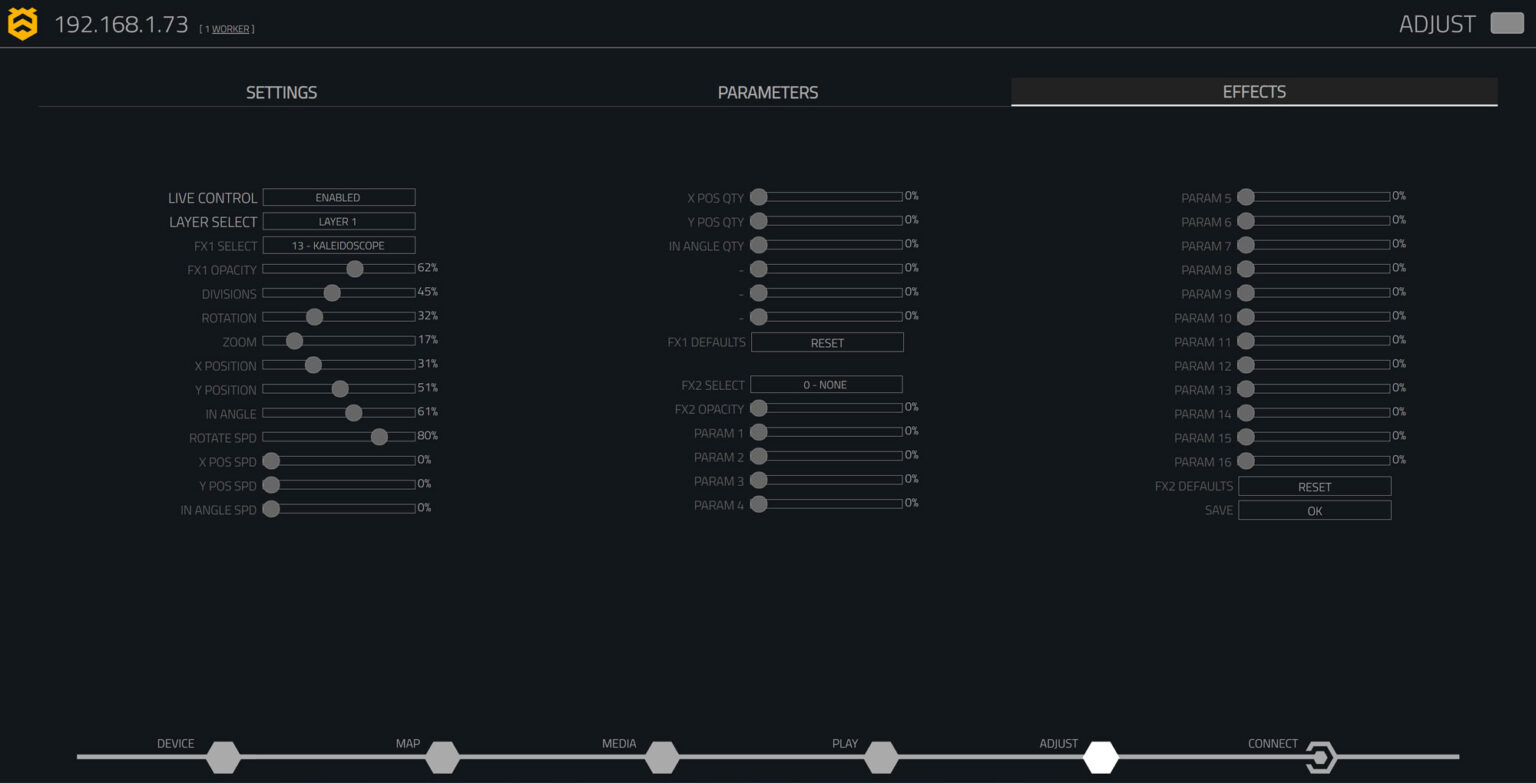Open the PLAY page via its hexagon icon
This screenshot has height=783, width=1536.
point(882,758)
